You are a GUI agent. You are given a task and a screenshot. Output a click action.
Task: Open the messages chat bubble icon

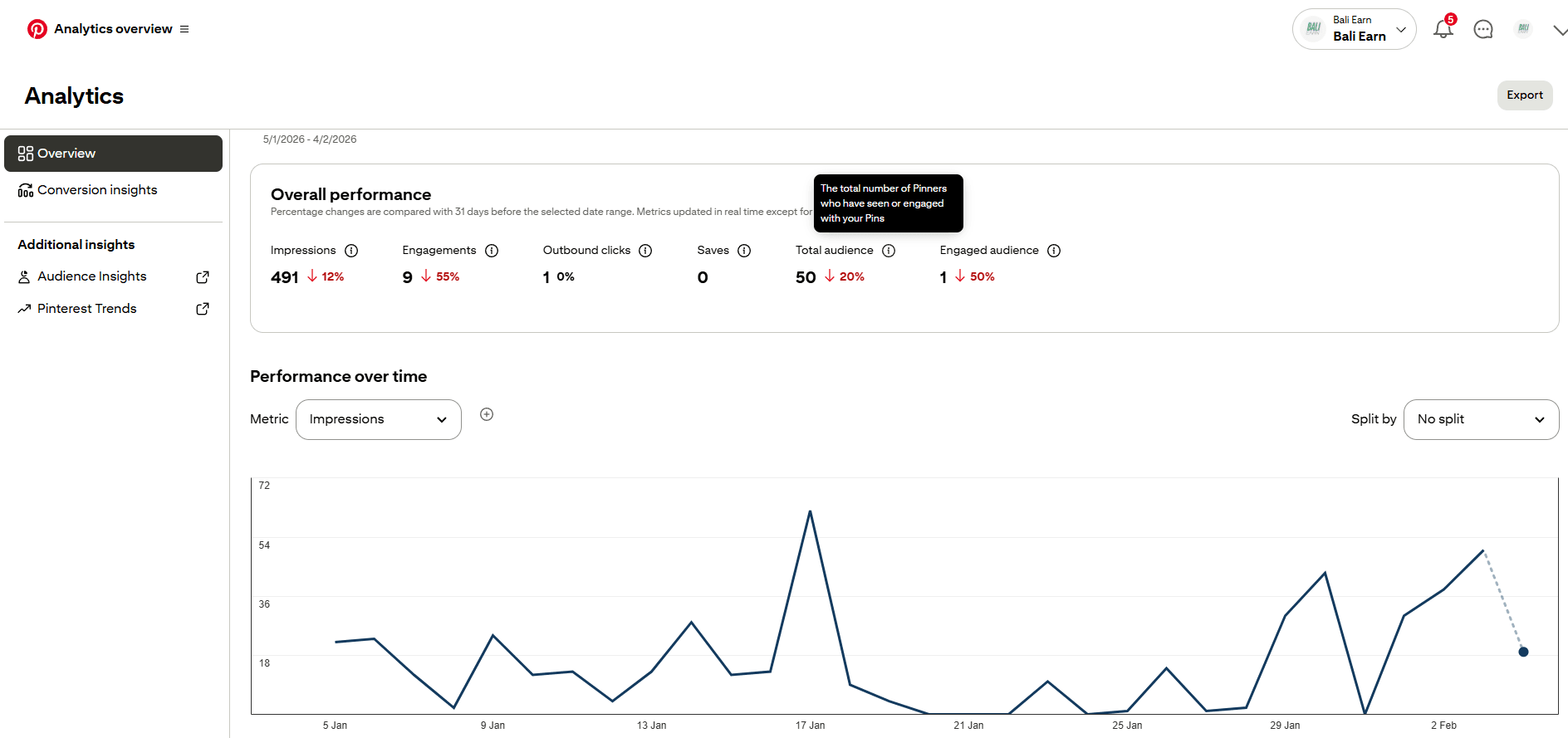point(1482,30)
